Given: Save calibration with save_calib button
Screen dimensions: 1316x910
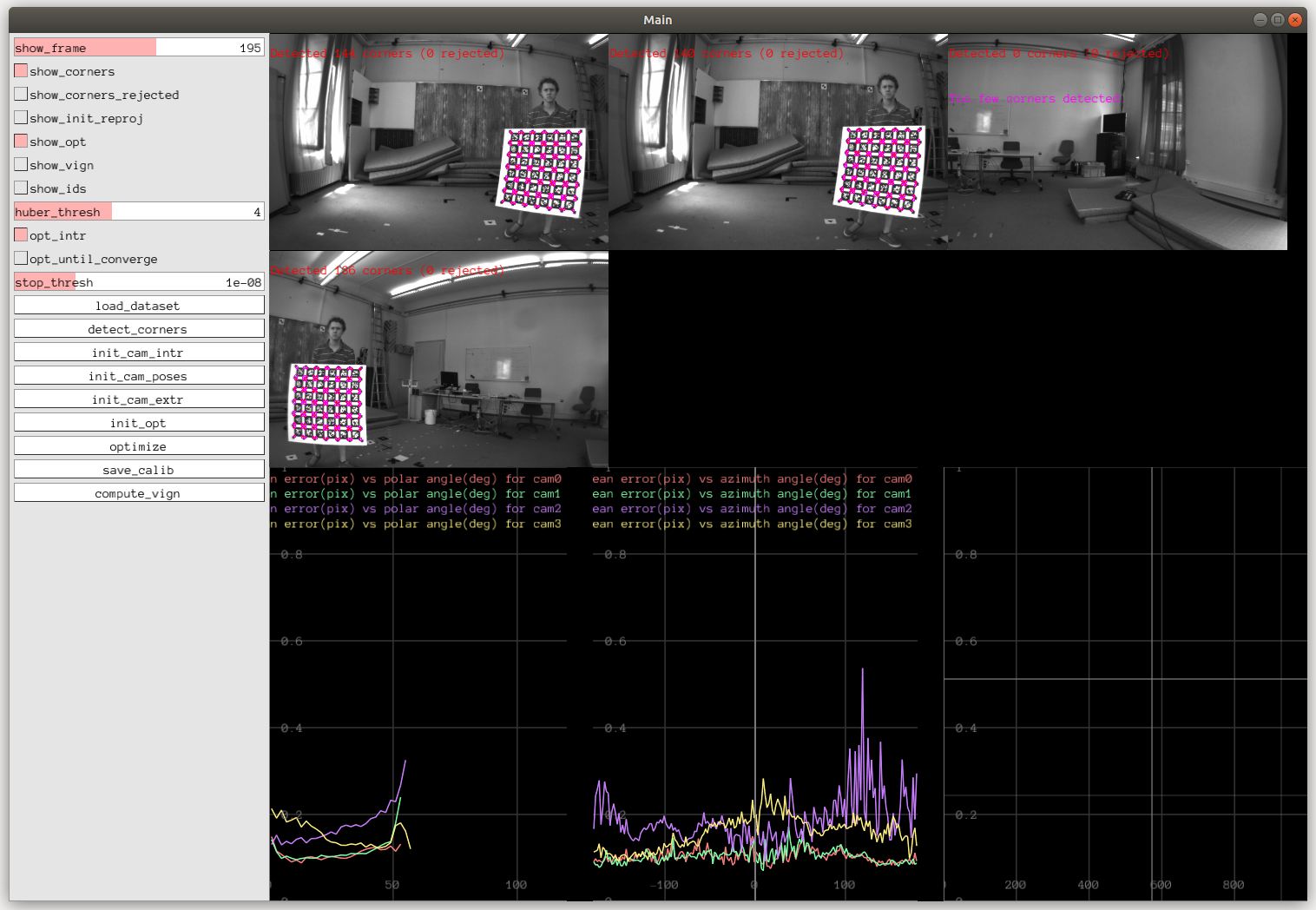Looking at the screenshot, I should tap(139, 470).
